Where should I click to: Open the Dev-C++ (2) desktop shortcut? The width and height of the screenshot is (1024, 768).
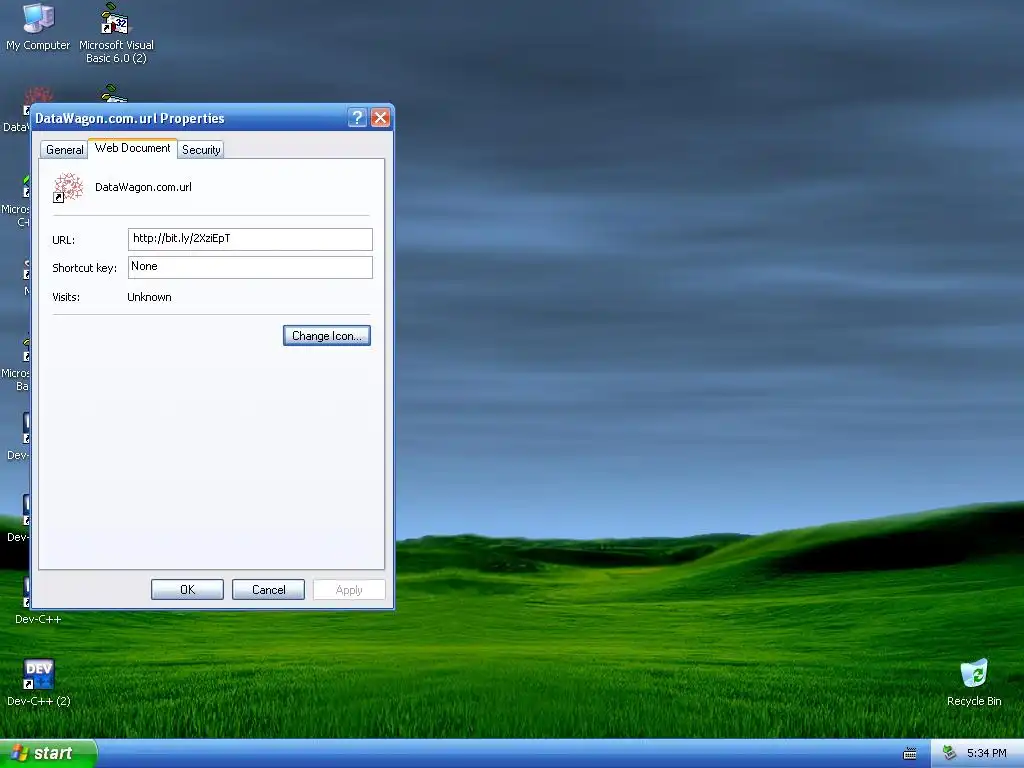pyautogui.click(x=39, y=682)
